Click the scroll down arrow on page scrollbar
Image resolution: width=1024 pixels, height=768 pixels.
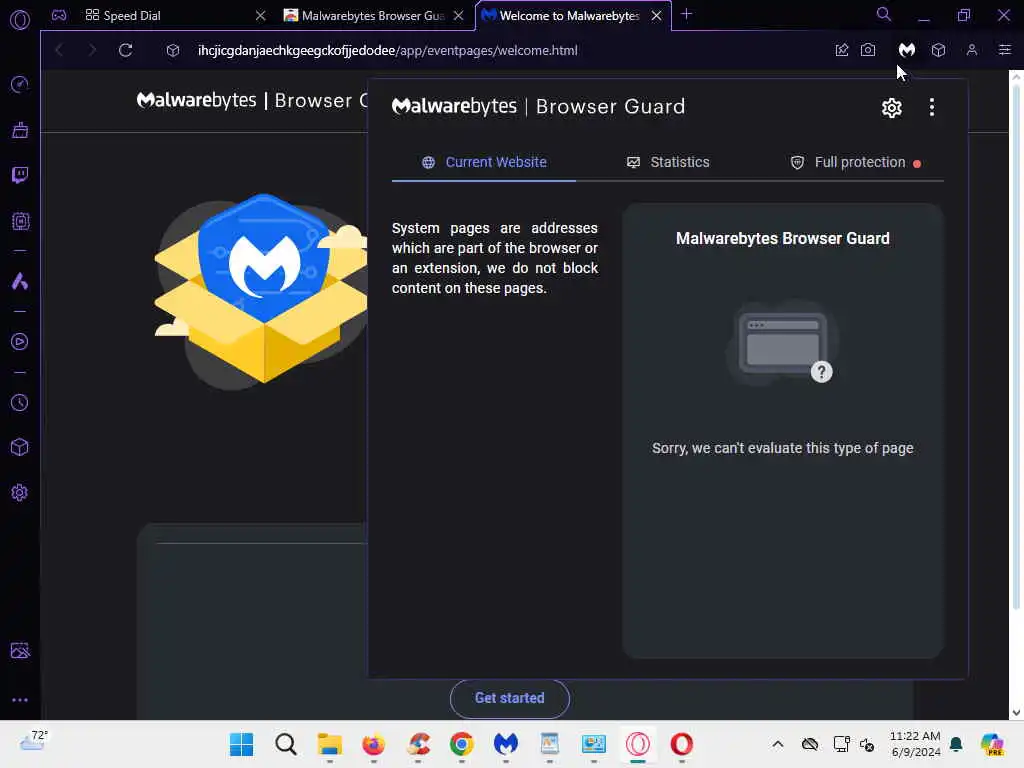coord(1016,713)
